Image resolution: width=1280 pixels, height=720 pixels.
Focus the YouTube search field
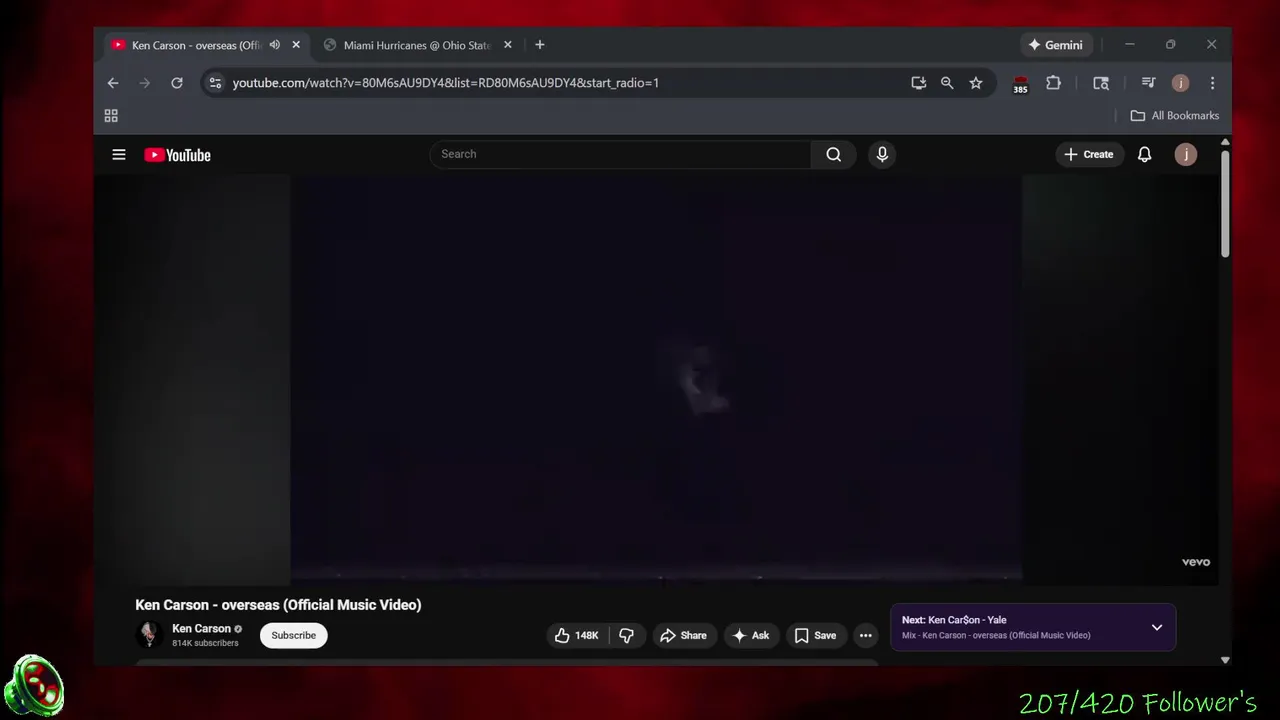coord(620,154)
